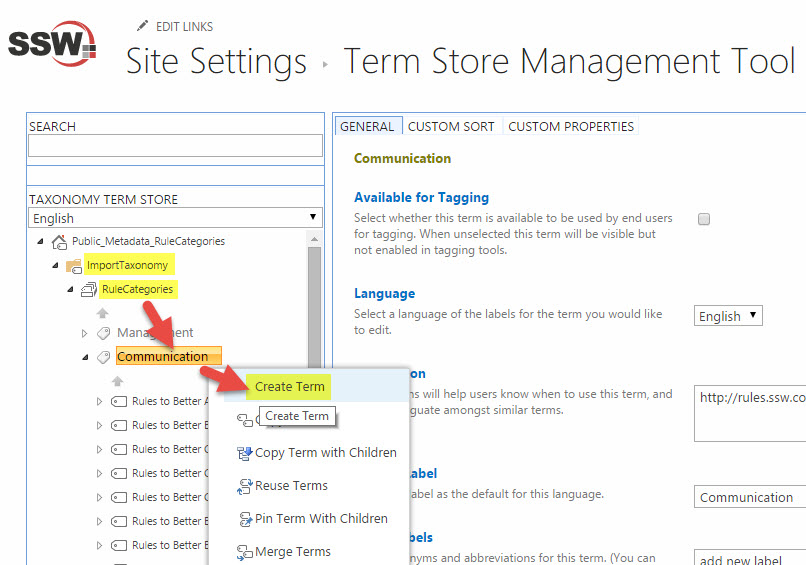Click the tag icon next to Management

point(103,333)
